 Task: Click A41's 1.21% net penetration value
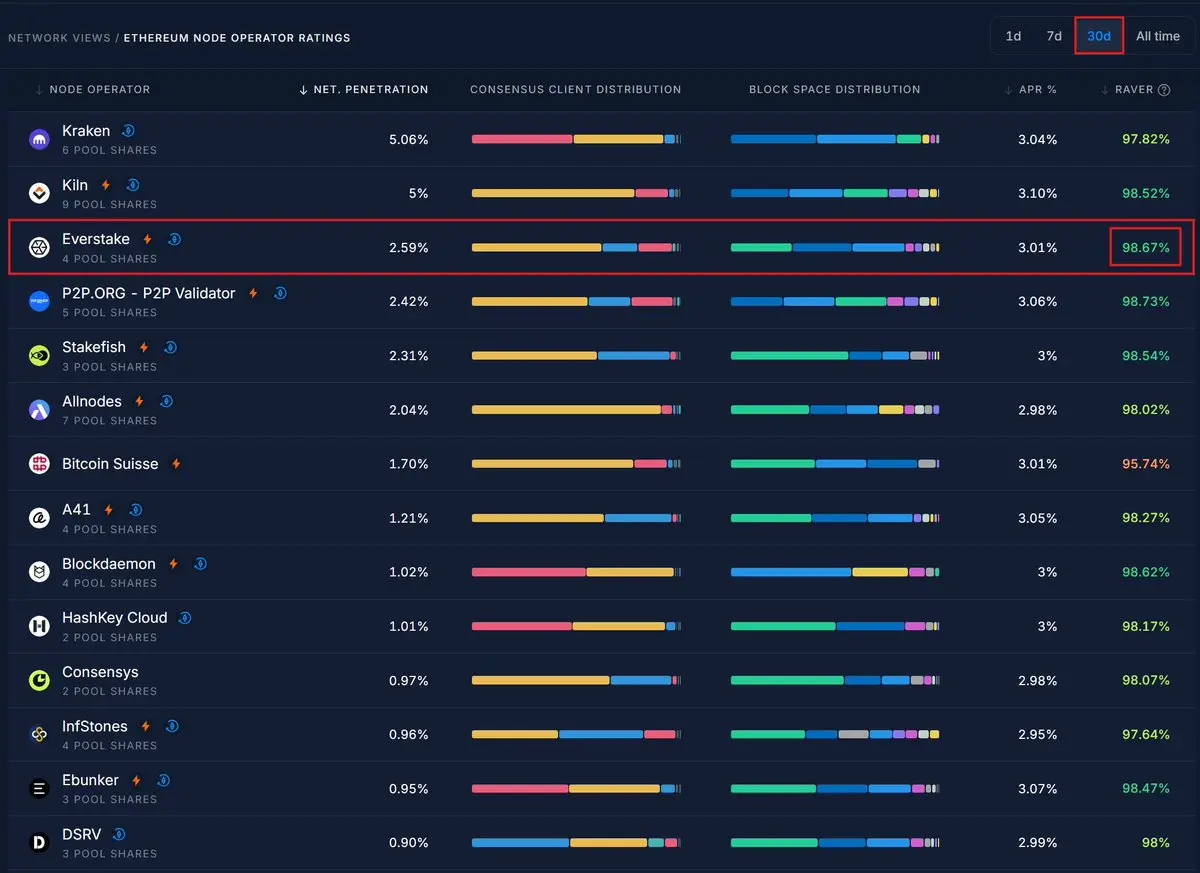tap(409, 518)
